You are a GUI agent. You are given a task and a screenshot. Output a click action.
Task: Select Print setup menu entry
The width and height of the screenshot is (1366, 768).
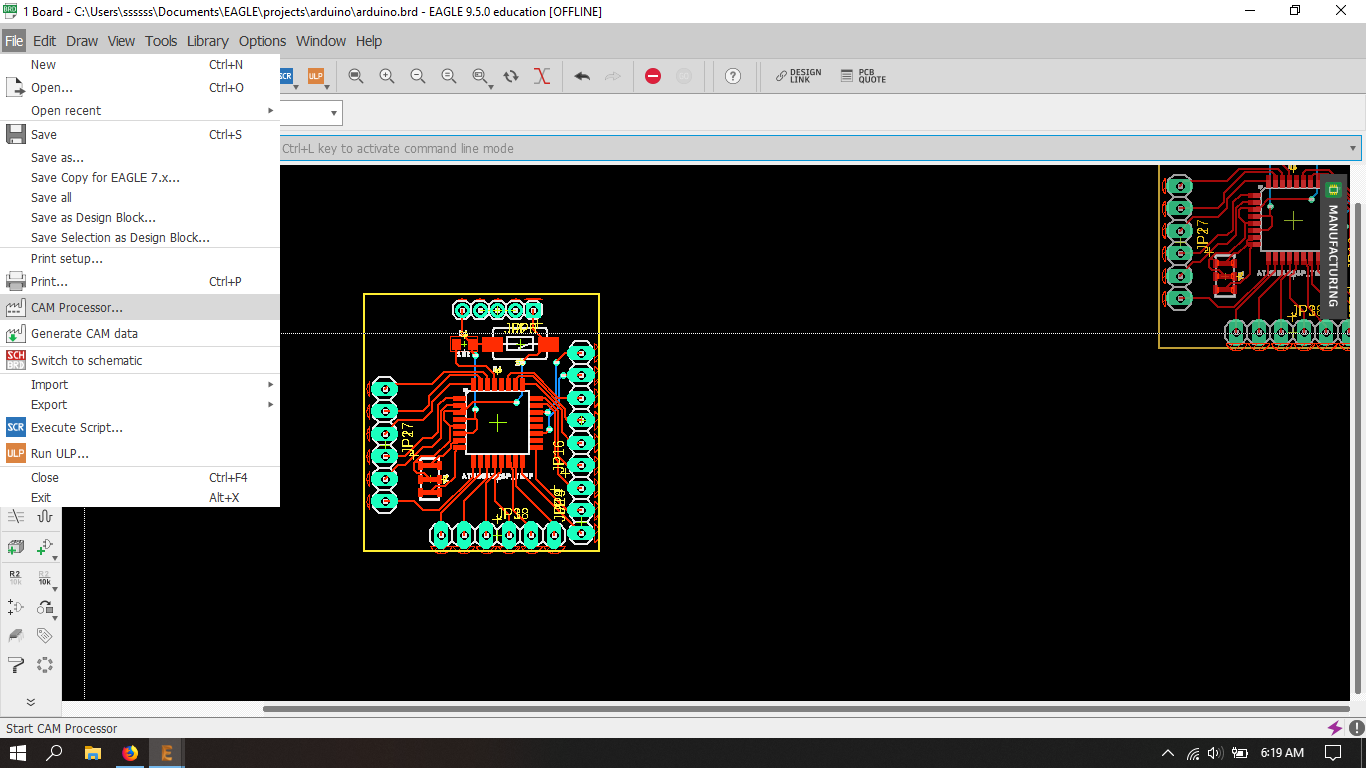point(140,258)
